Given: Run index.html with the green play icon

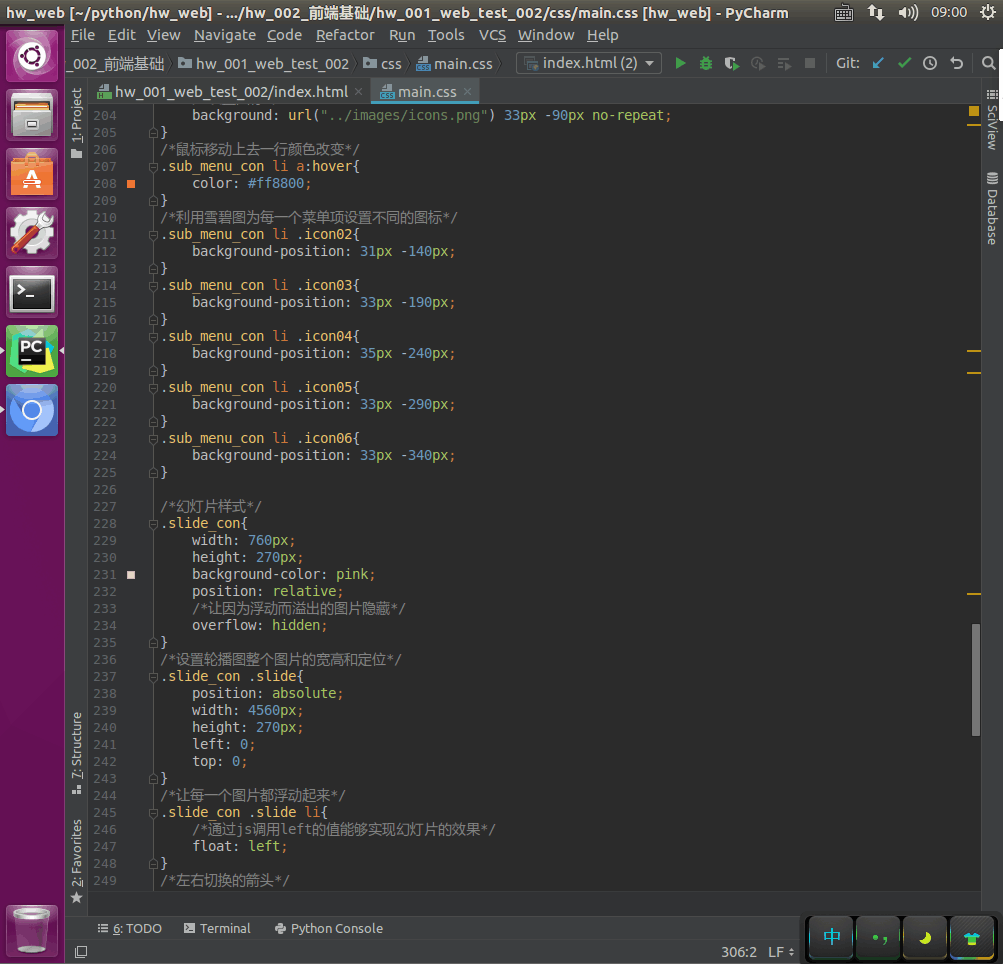Looking at the screenshot, I should [x=680, y=63].
